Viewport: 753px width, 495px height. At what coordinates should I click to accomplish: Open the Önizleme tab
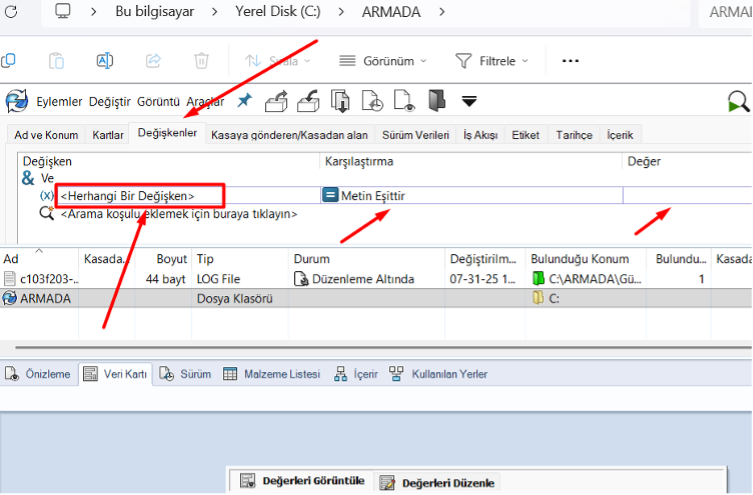37,374
